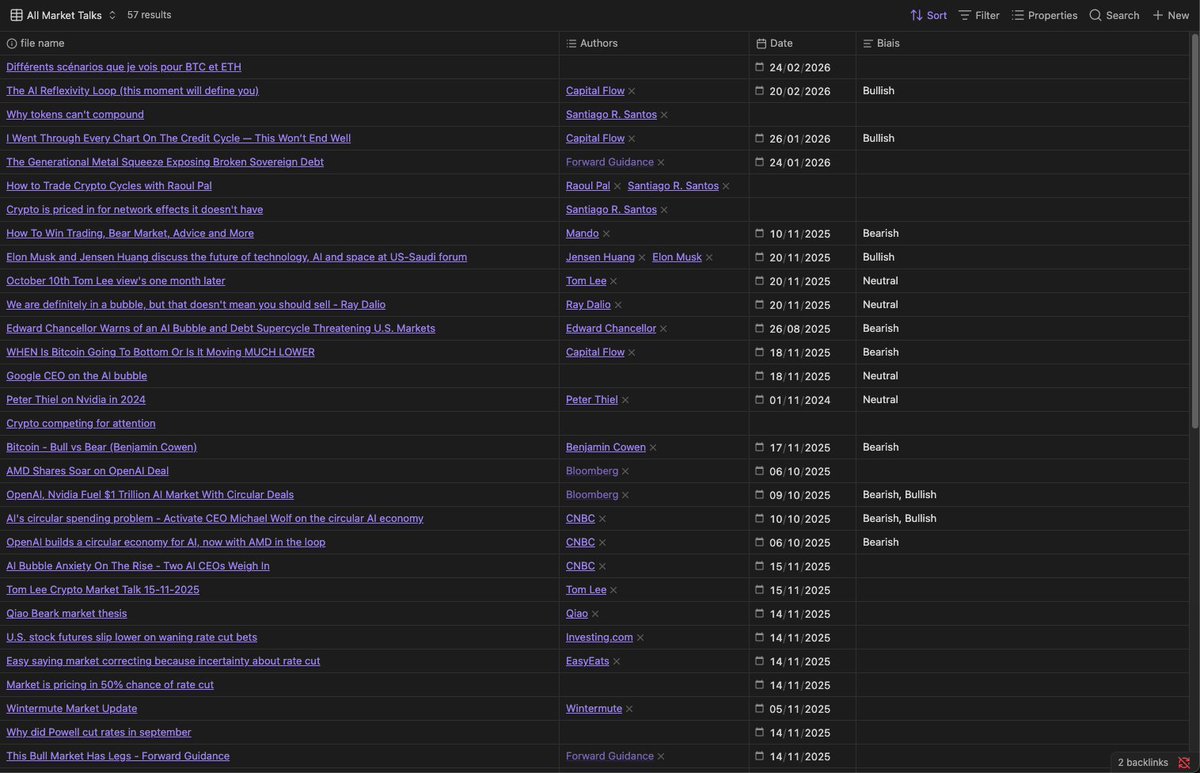The width and height of the screenshot is (1200, 773).
Task: Remove Mando author tag
Action: pos(606,234)
